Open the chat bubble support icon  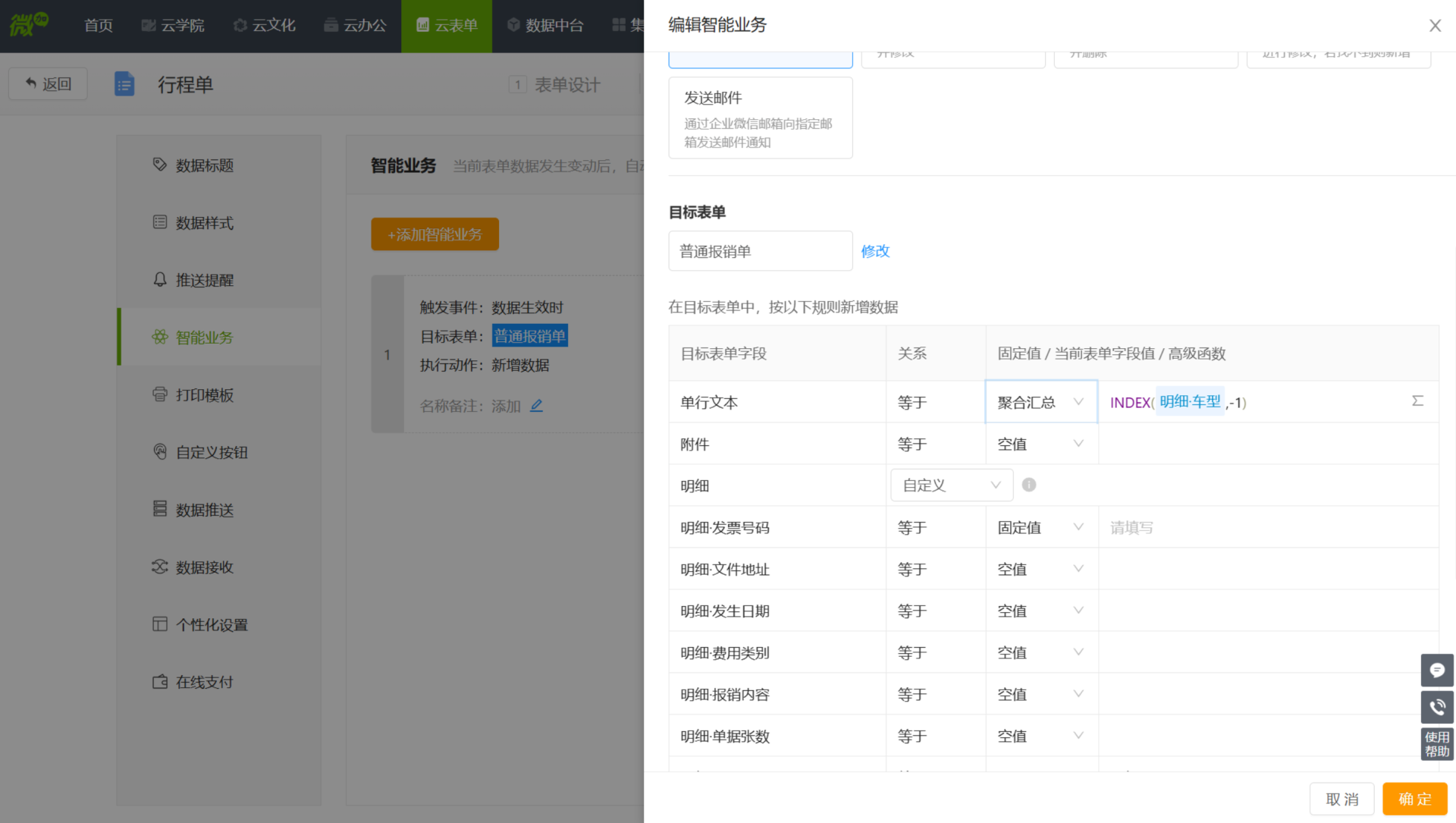[x=1436, y=671]
